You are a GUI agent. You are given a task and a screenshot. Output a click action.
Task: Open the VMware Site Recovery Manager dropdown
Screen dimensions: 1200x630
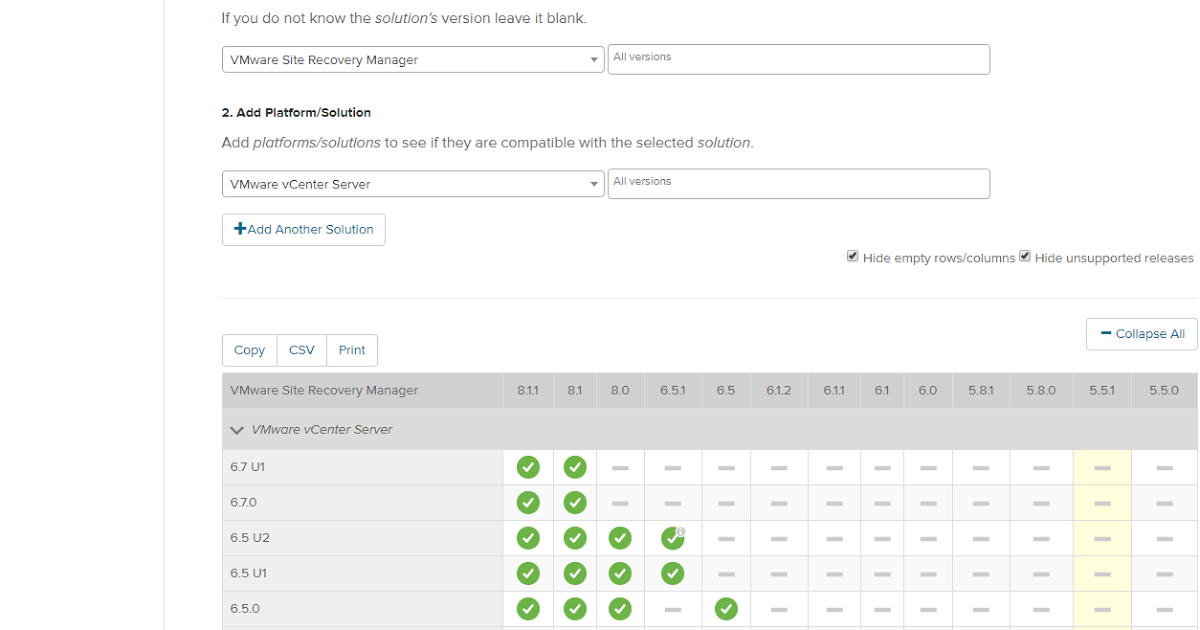(x=412, y=60)
